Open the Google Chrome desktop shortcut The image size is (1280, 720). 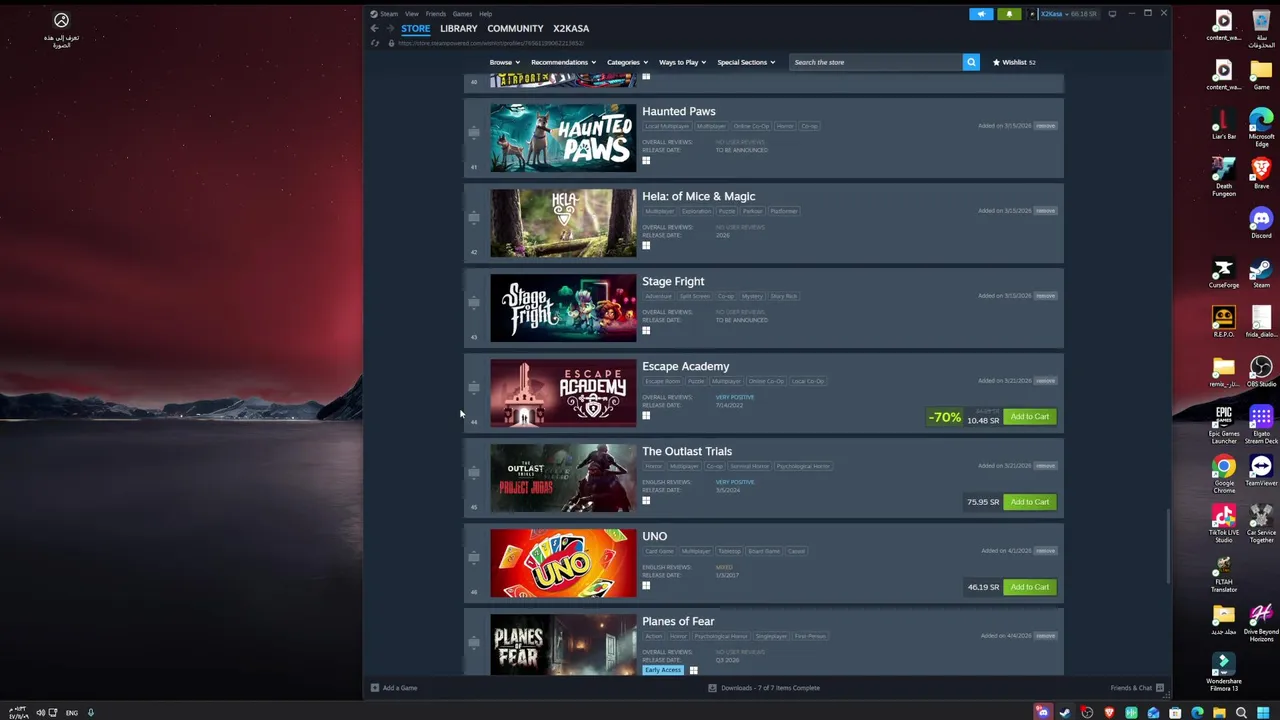pyautogui.click(x=1224, y=474)
